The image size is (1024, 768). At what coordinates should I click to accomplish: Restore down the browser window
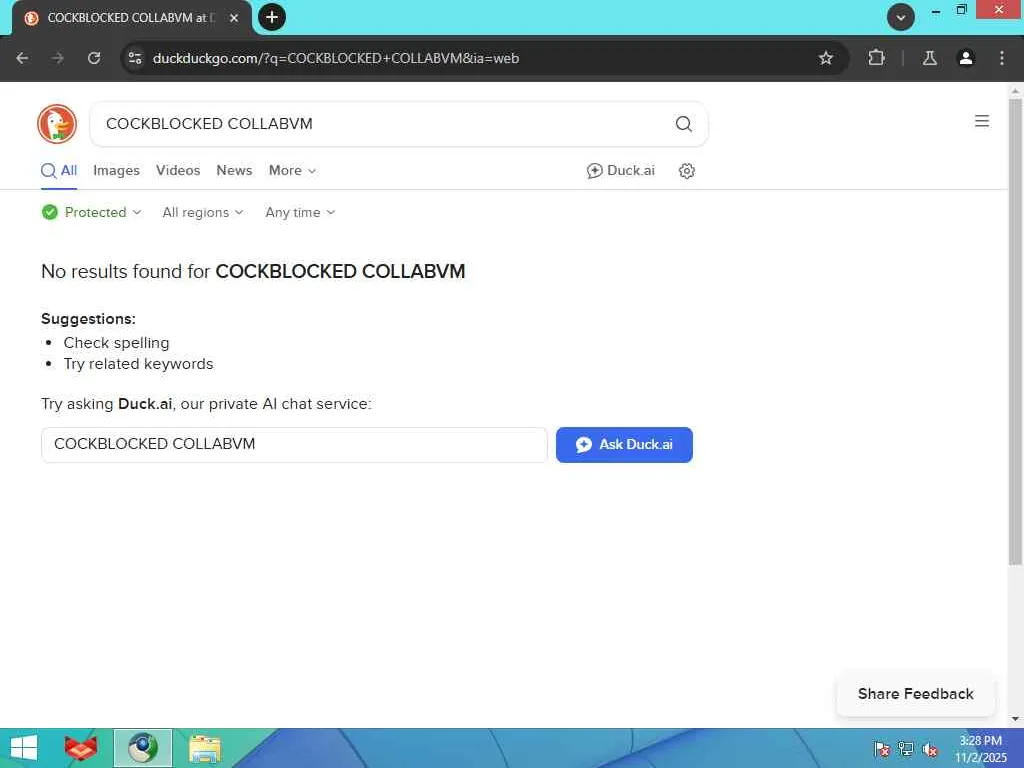(961, 10)
